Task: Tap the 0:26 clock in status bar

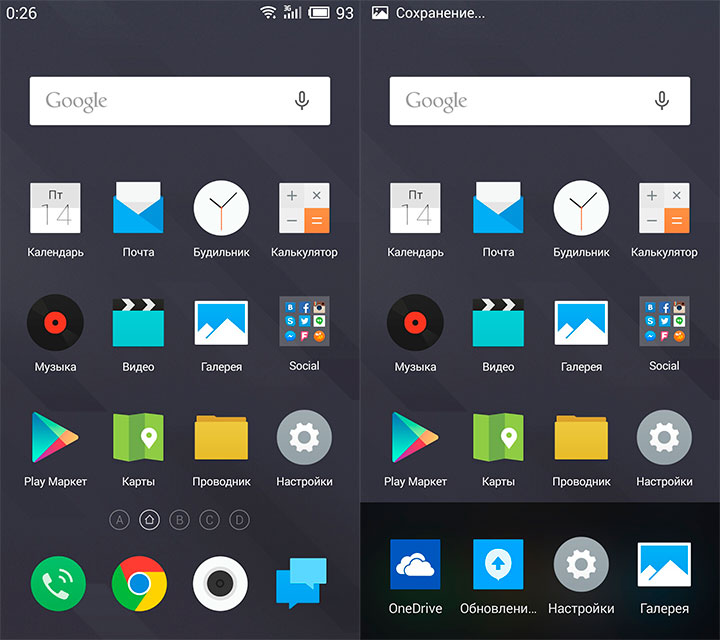Action: [x=22, y=13]
